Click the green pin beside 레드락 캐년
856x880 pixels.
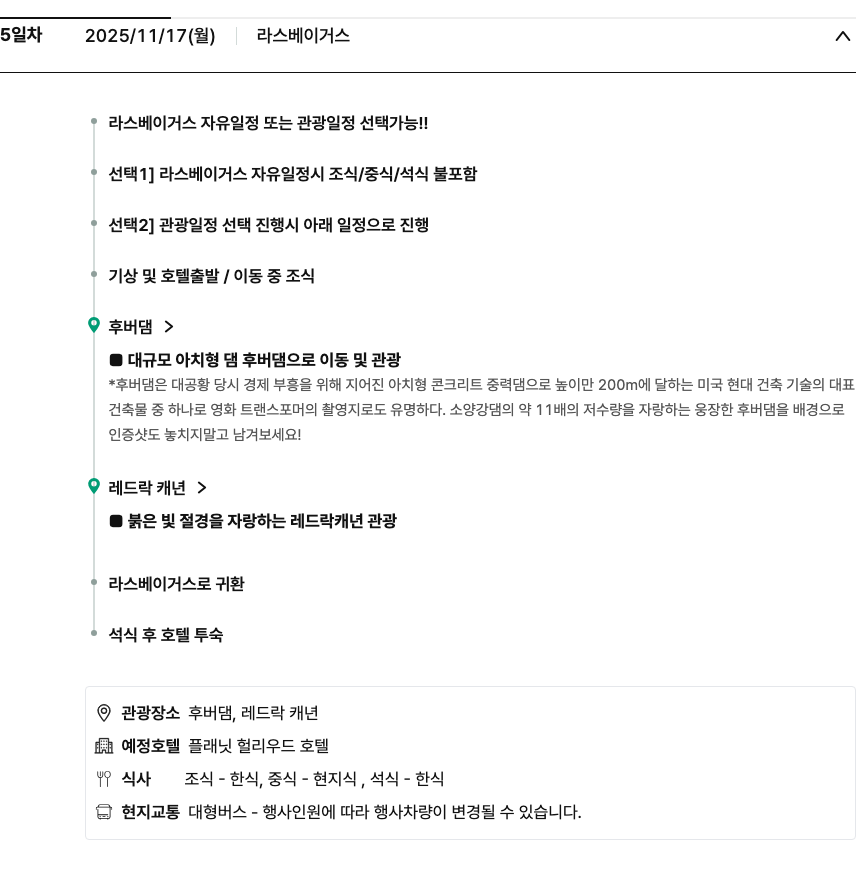click(x=94, y=486)
